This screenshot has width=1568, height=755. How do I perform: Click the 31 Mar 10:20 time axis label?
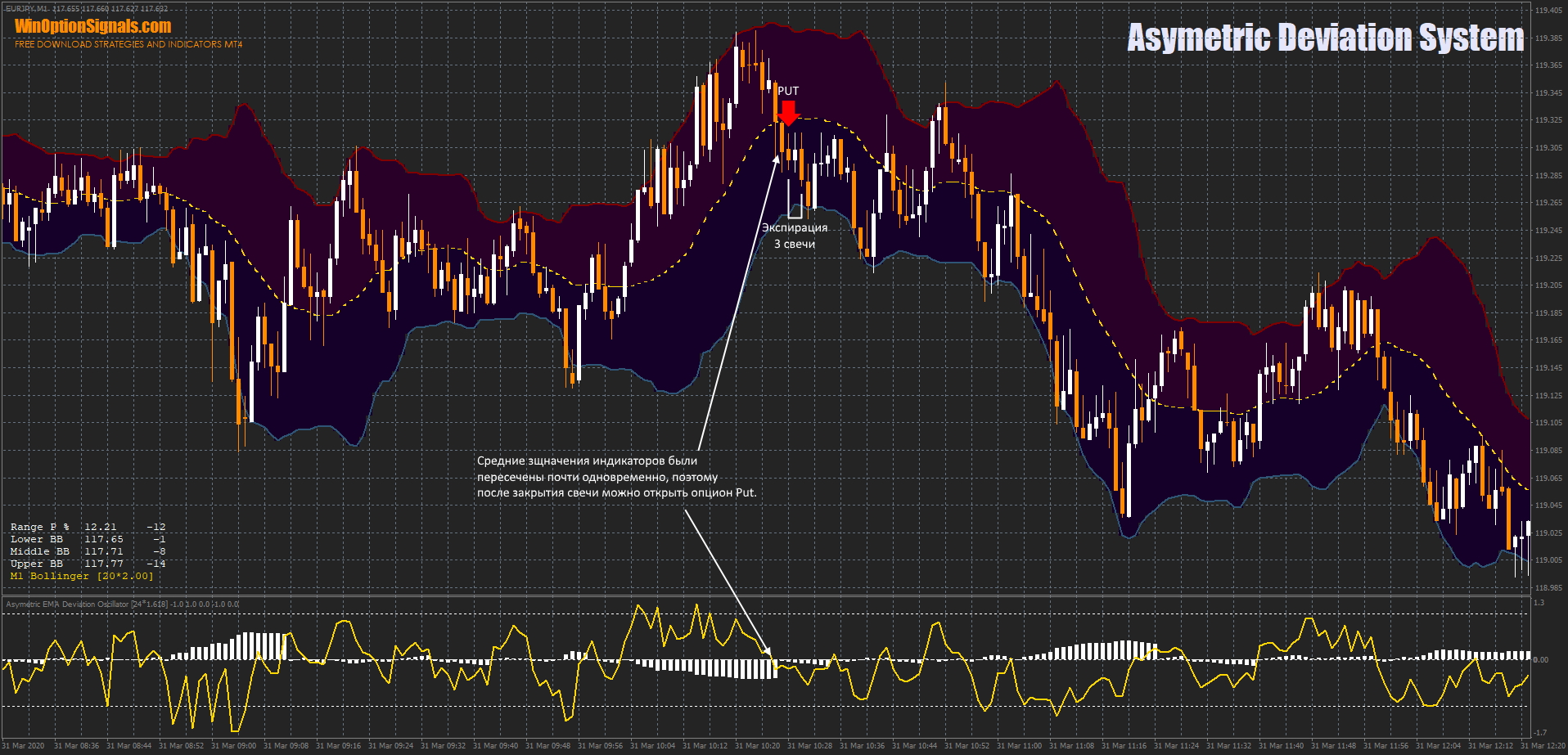point(757,746)
